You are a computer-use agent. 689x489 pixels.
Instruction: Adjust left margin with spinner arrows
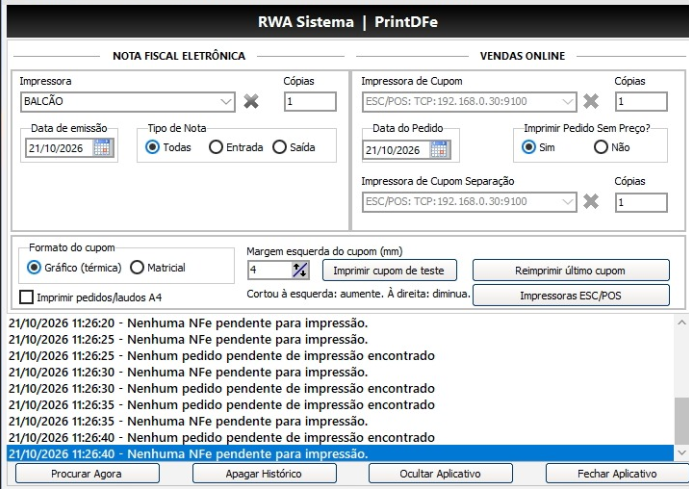pyautogui.click(x=300, y=270)
